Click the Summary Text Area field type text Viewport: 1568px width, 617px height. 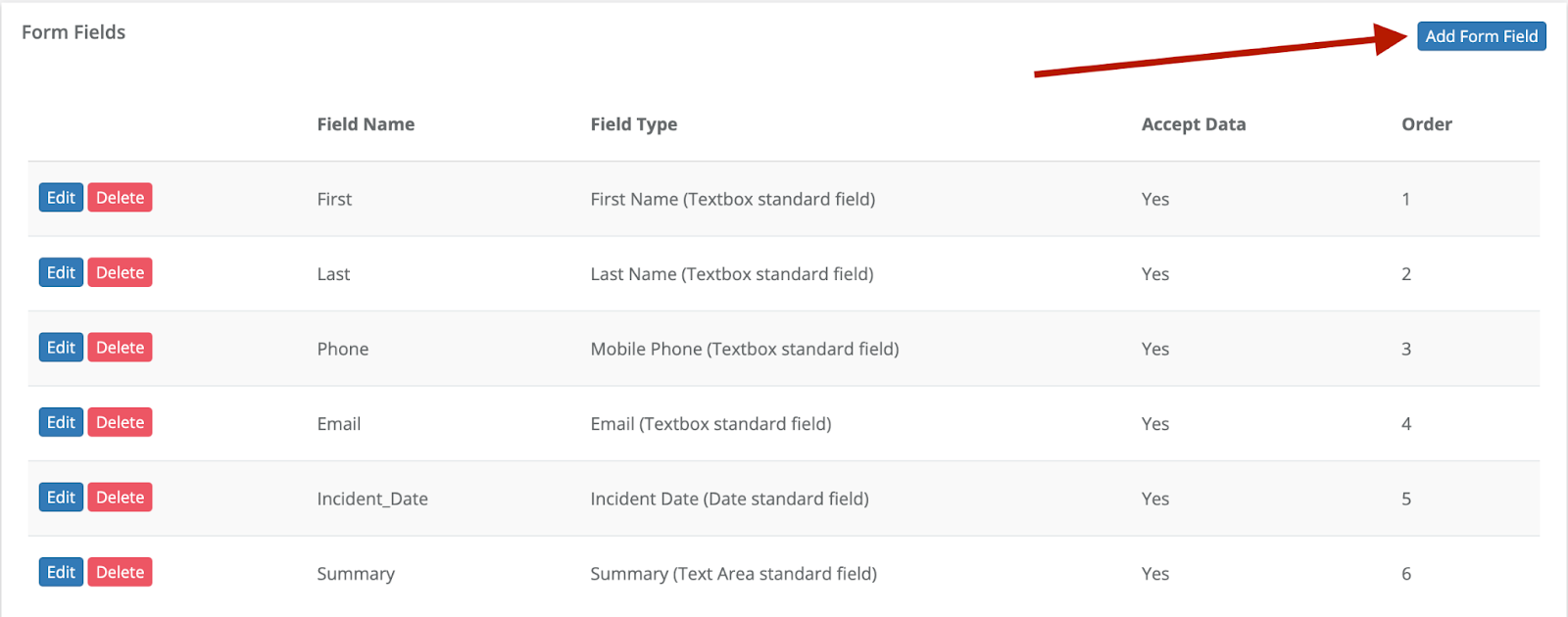(x=733, y=574)
